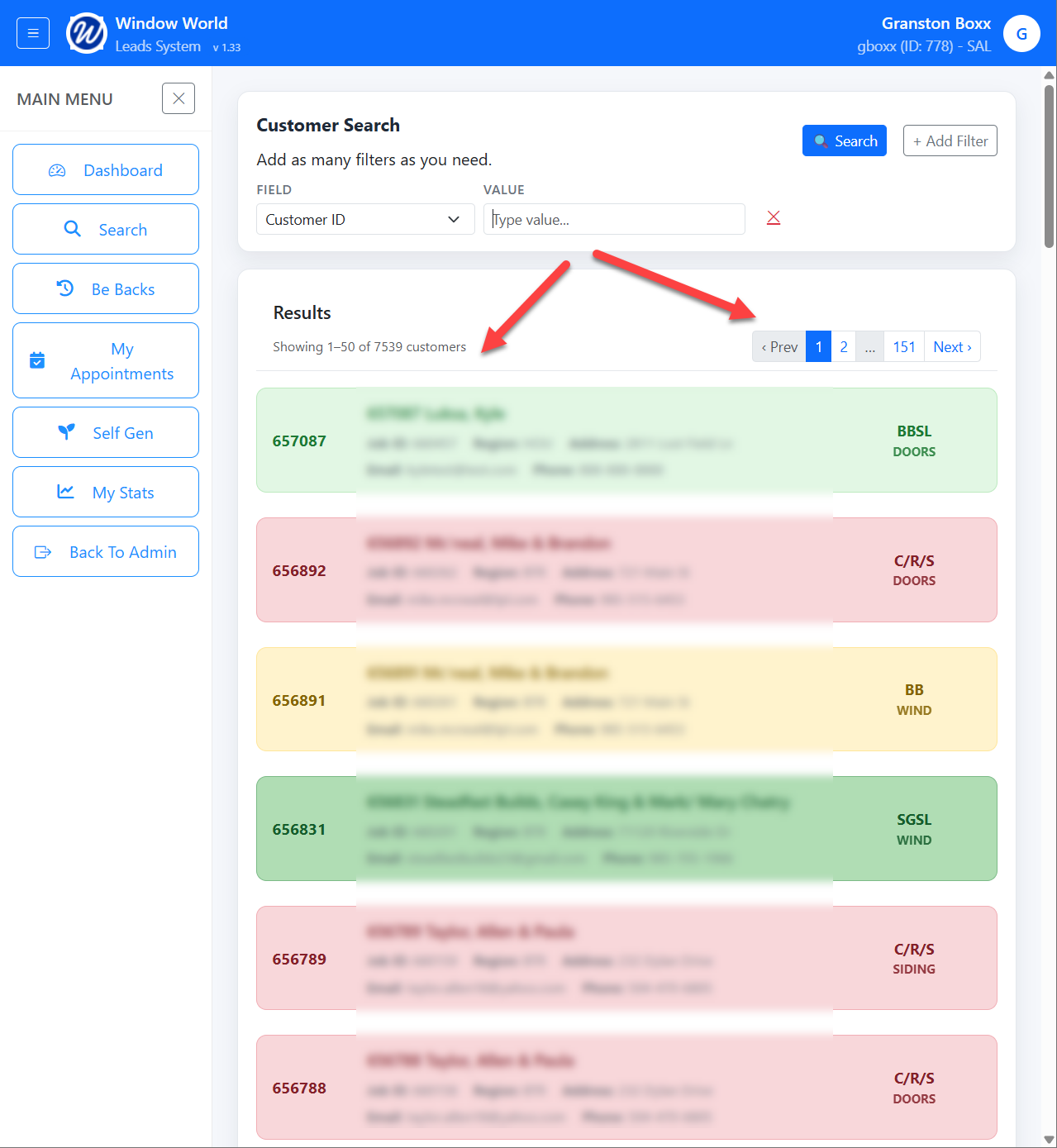Image resolution: width=1057 pixels, height=1148 pixels.
Task: Click the Search magnifier icon in sidebar
Action: [73, 229]
